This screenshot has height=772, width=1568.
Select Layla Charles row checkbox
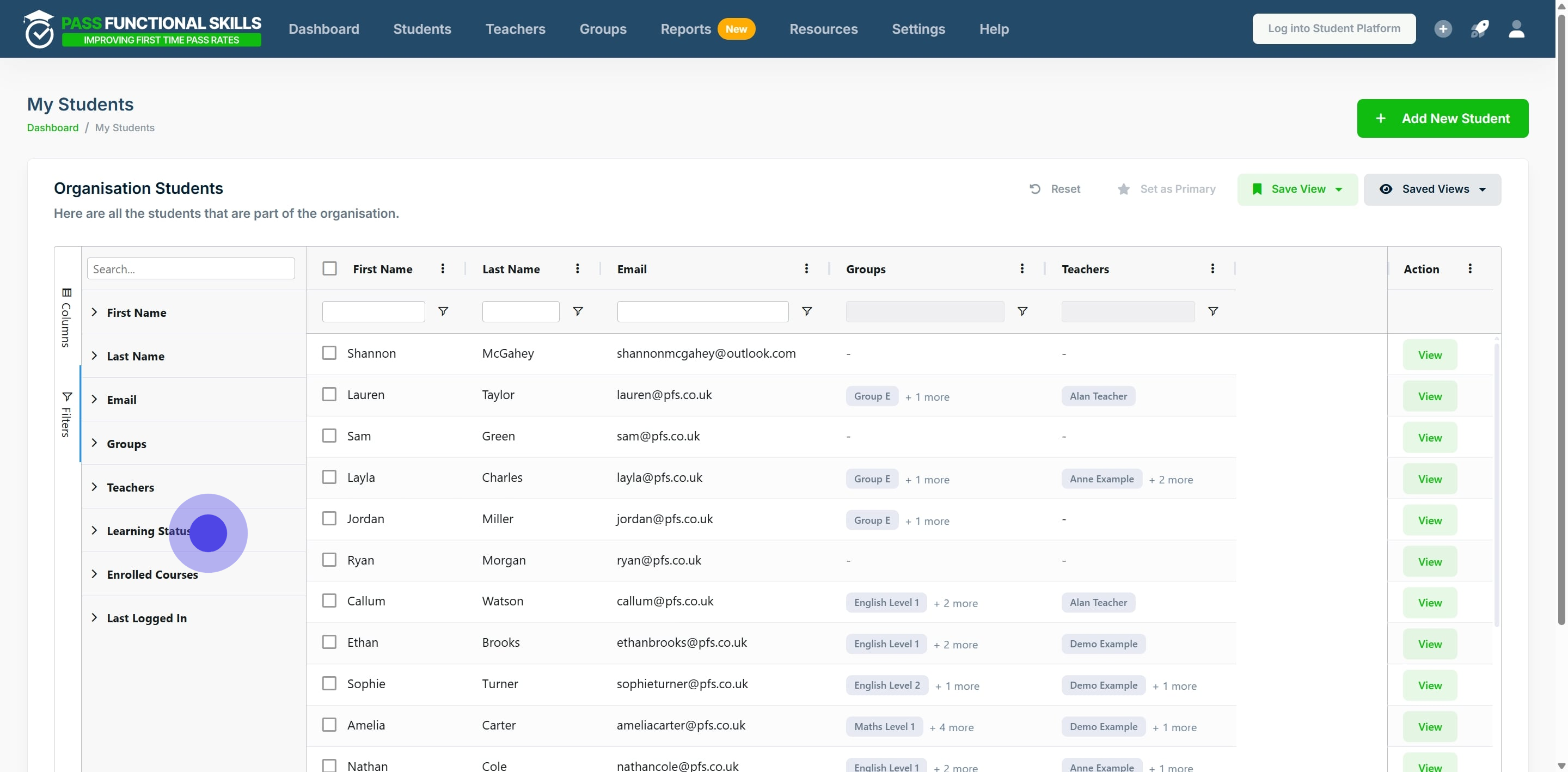[329, 477]
